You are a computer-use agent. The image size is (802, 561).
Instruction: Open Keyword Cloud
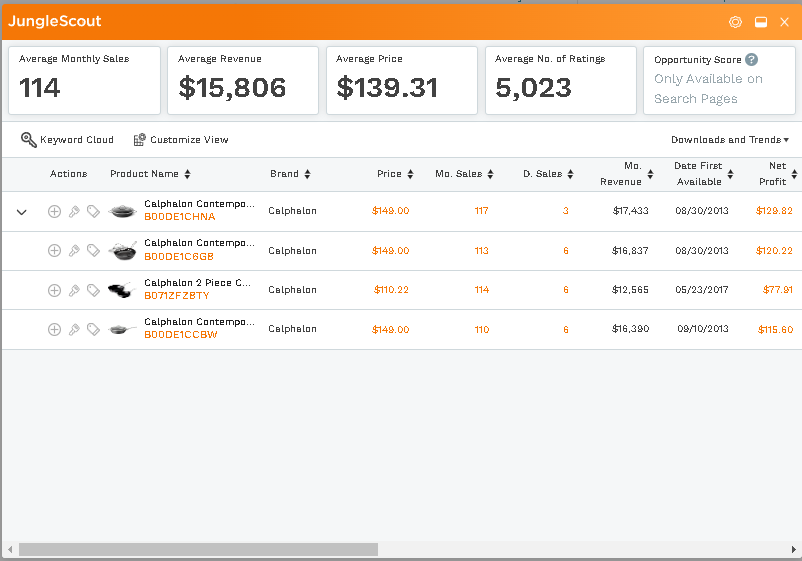tap(67, 140)
